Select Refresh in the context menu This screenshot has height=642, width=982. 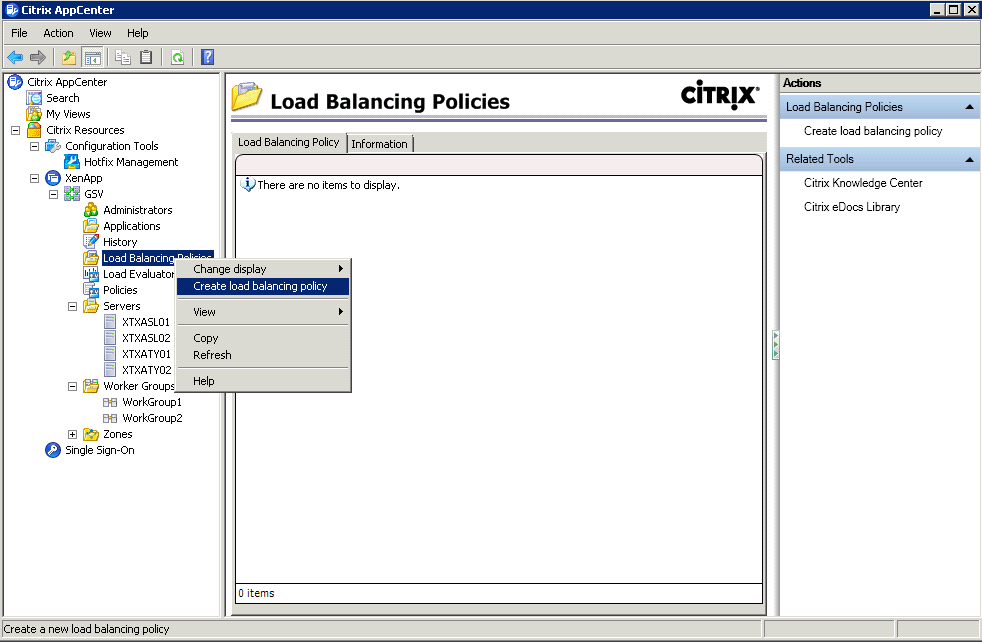[x=263, y=355]
